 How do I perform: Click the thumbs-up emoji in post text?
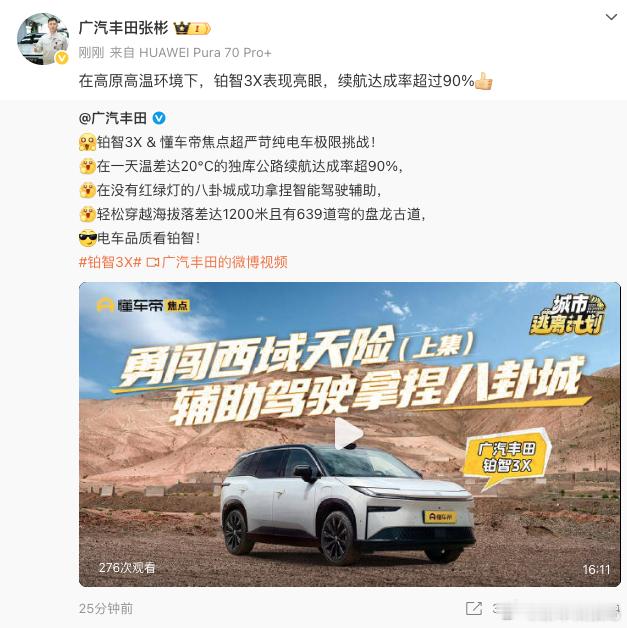[x=484, y=81]
